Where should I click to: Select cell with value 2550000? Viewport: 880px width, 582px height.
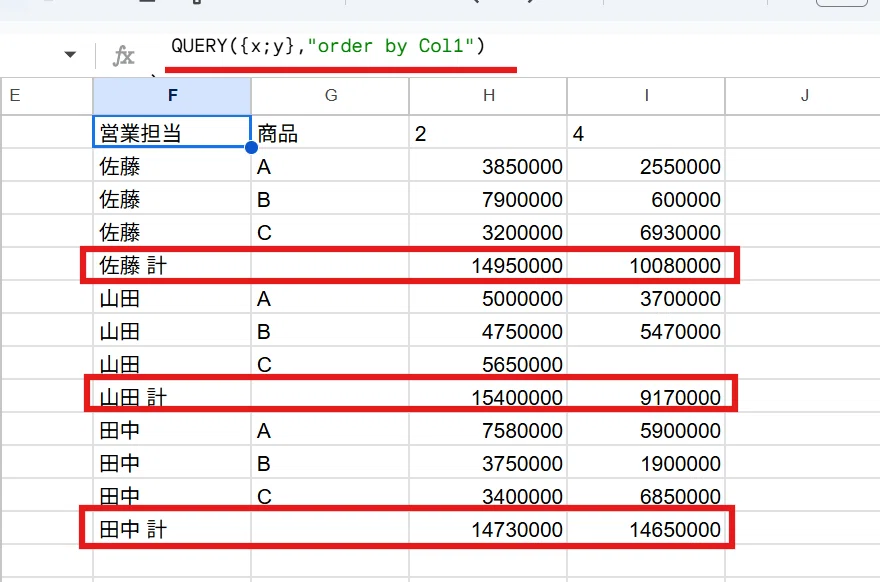[x=646, y=165]
